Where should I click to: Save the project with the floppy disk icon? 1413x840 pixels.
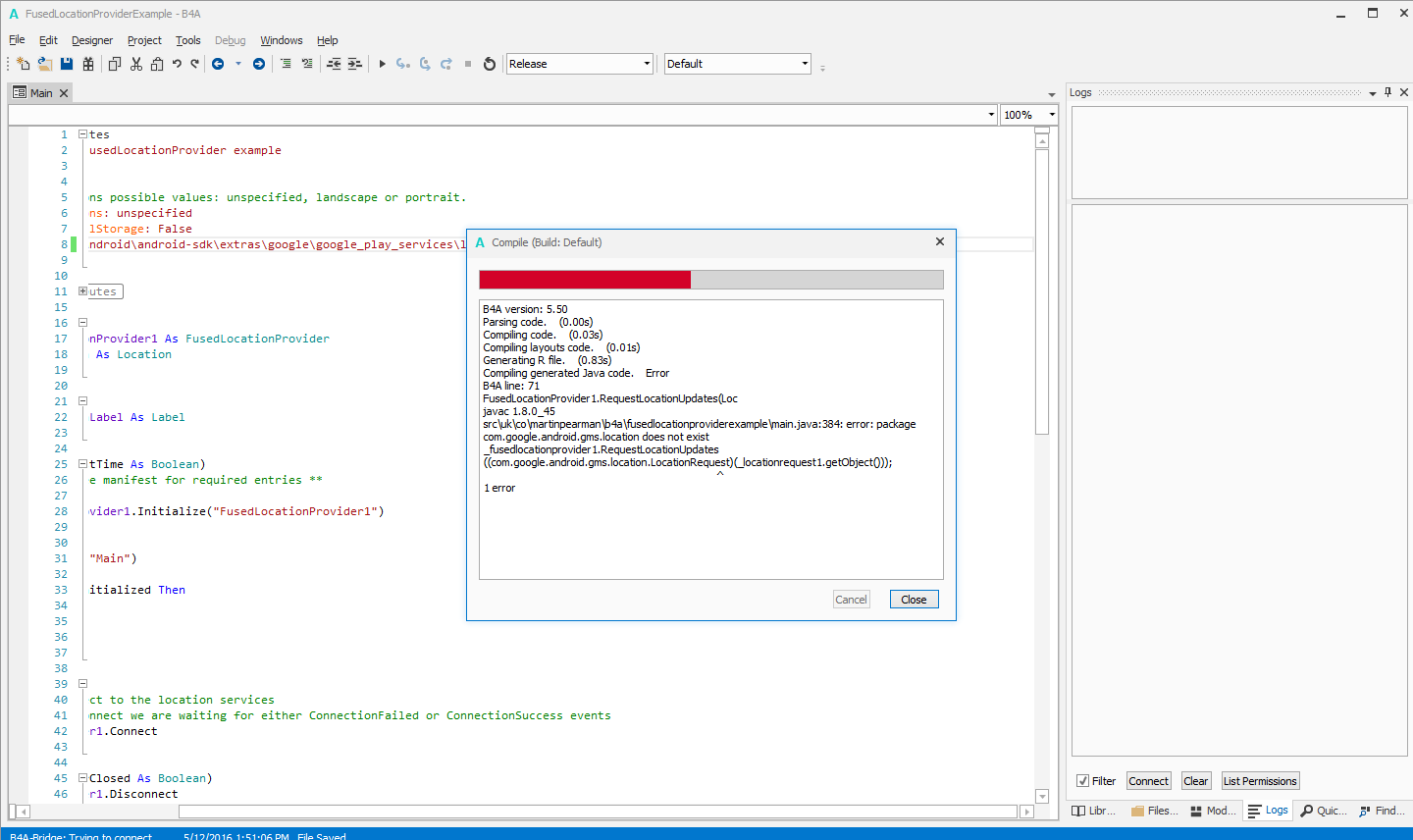(x=67, y=64)
